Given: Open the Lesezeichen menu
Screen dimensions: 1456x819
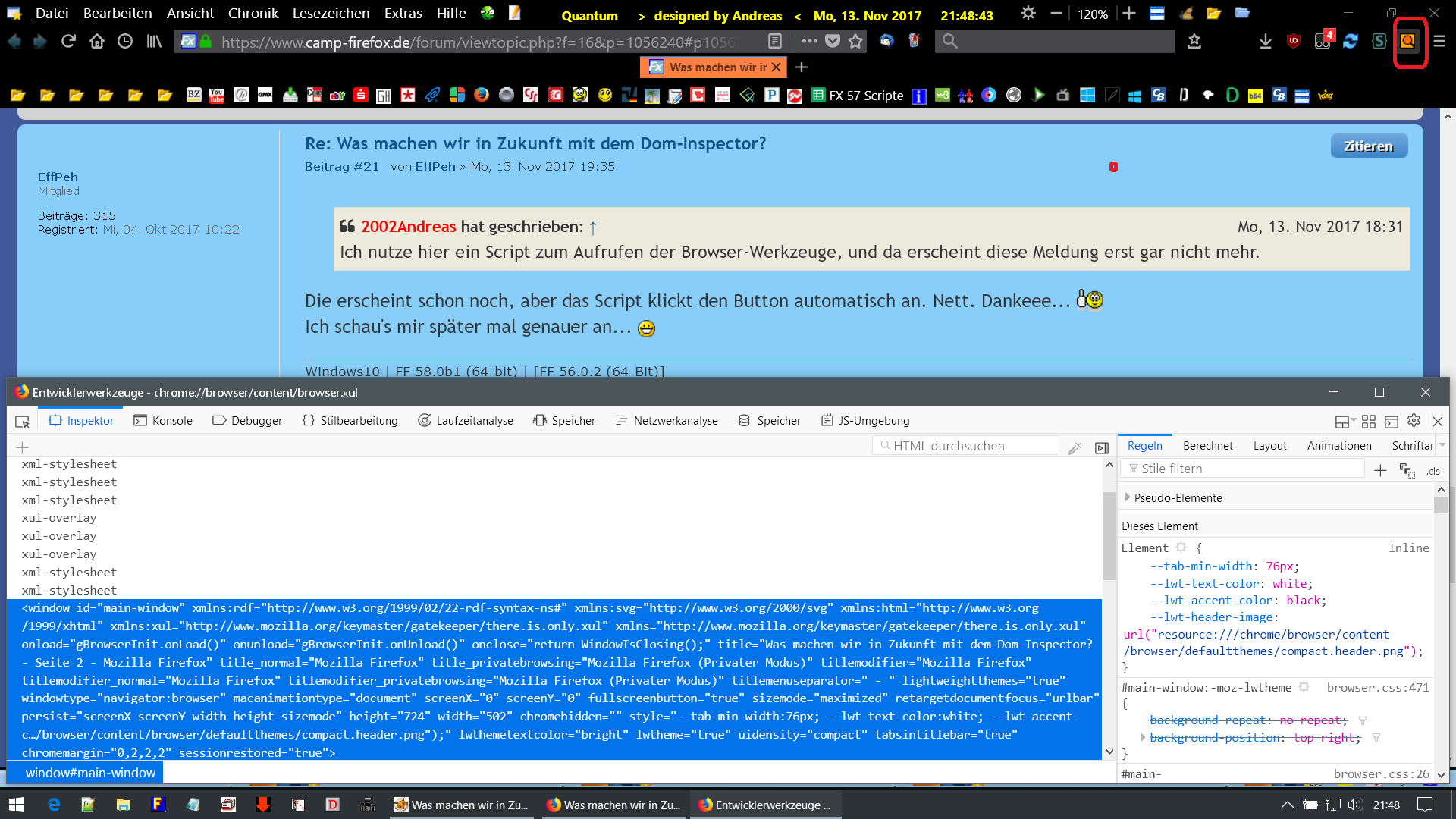Looking at the screenshot, I should (331, 14).
